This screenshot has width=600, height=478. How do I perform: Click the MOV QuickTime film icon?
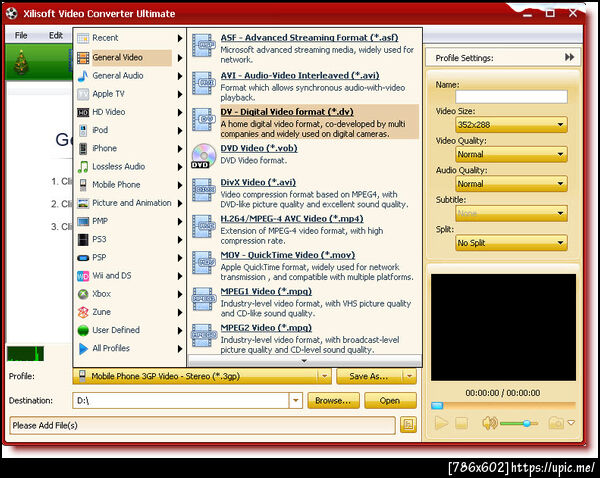[x=202, y=263]
